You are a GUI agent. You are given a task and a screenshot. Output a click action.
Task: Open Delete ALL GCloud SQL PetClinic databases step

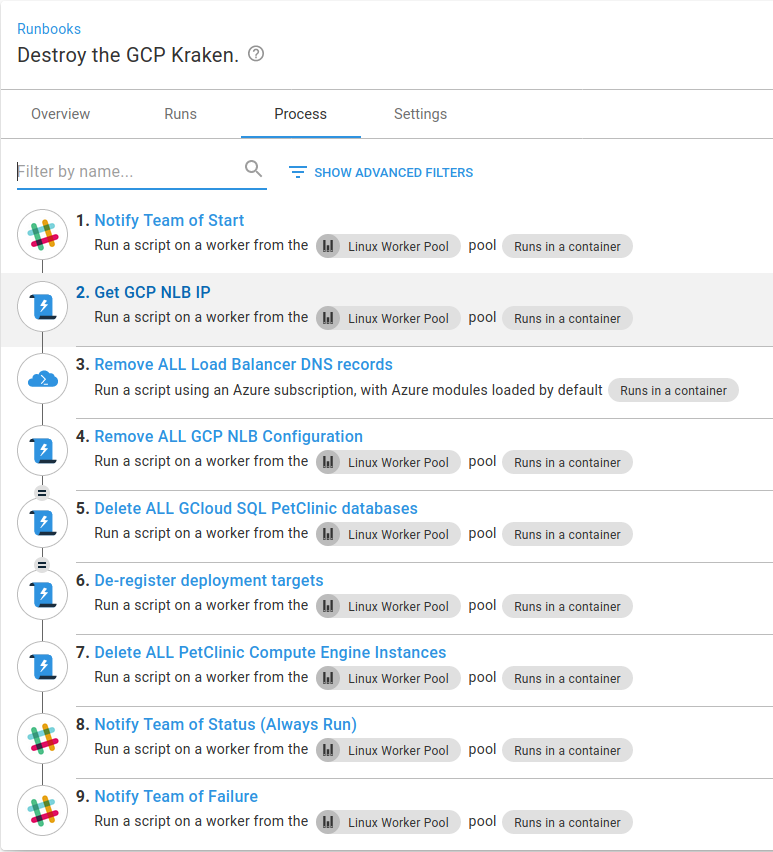click(x=256, y=509)
